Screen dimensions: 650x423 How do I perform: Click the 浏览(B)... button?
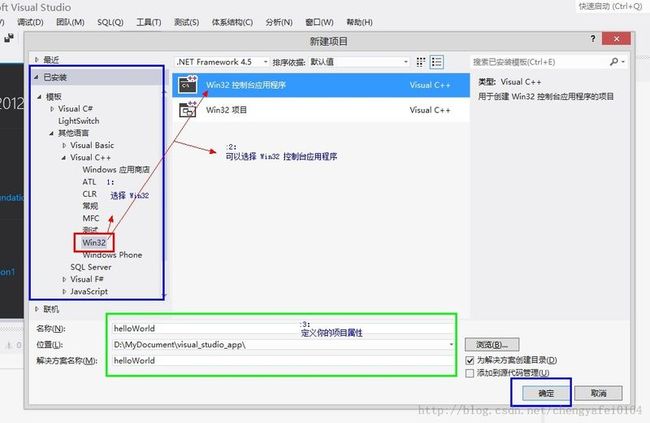(492, 345)
